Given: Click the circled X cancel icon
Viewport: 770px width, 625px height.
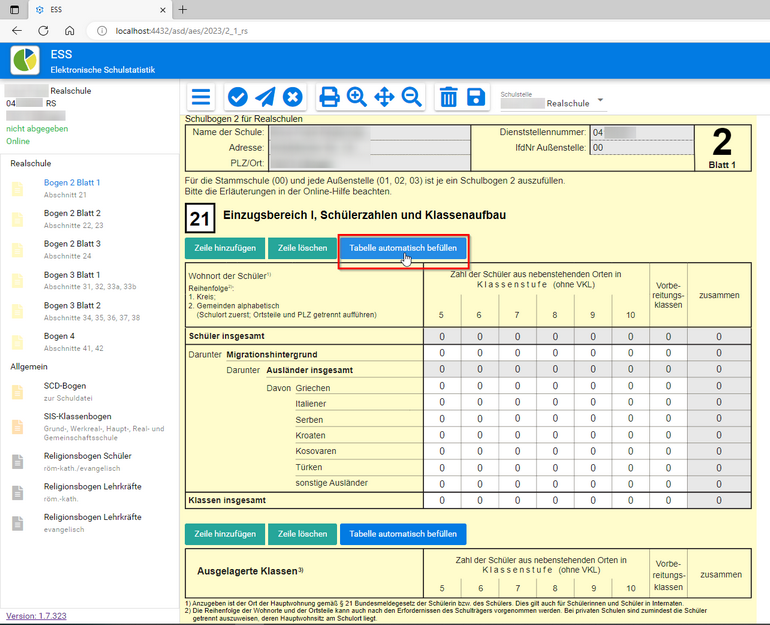Looking at the screenshot, I should coord(292,97).
